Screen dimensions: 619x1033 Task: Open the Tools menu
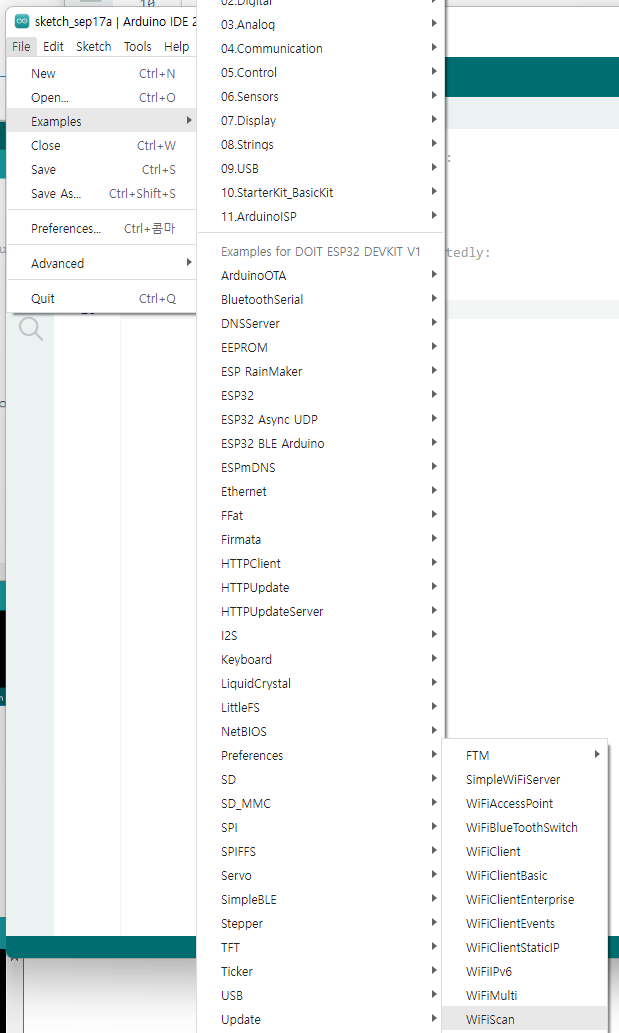coord(138,47)
